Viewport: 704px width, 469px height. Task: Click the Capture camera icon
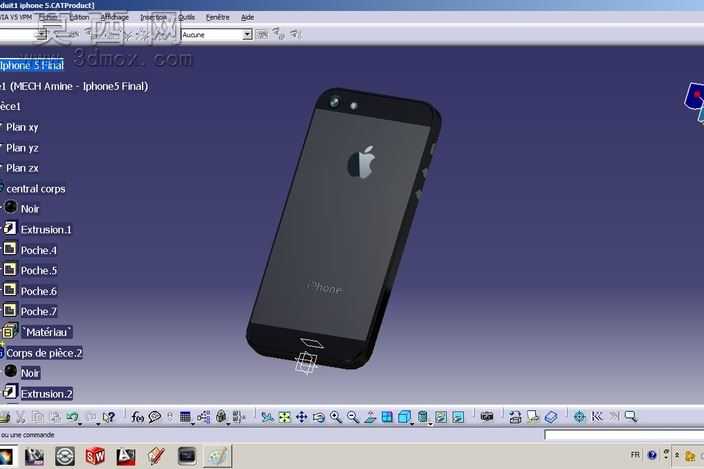[487, 416]
